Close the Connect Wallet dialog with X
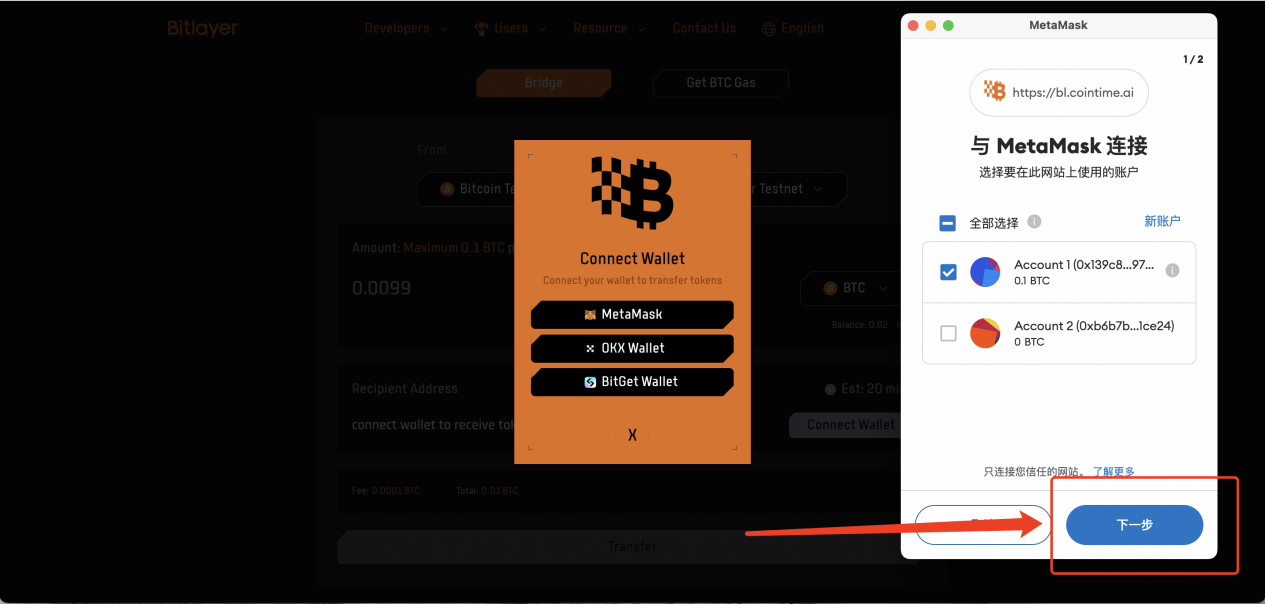Viewport: 1265px width, 604px height. click(632, 435)
